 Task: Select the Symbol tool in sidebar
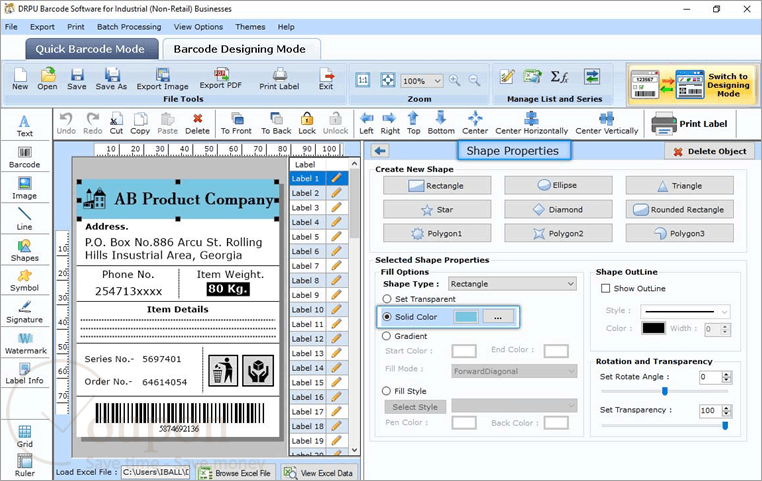click(24, 281)
